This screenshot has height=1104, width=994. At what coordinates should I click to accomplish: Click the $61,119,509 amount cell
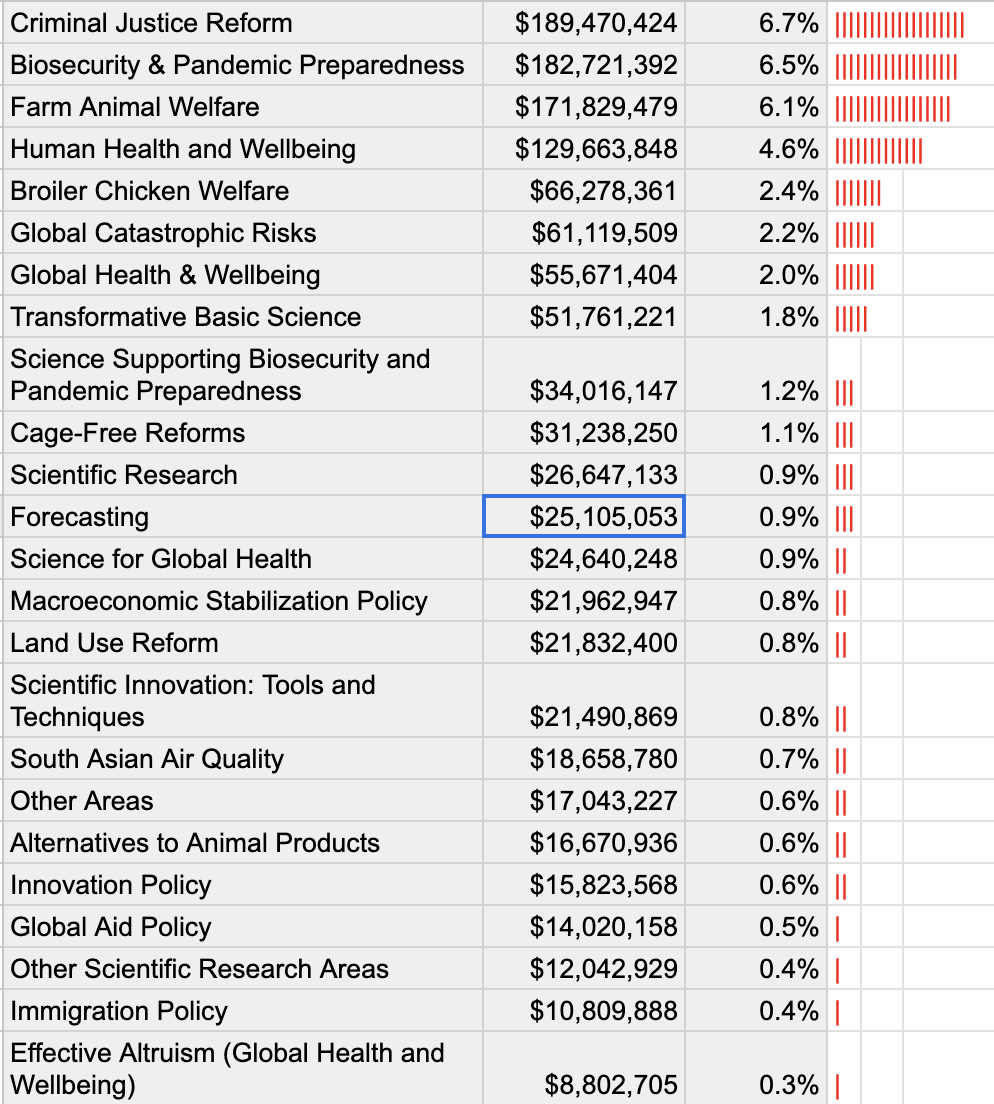tap(604, 233)
